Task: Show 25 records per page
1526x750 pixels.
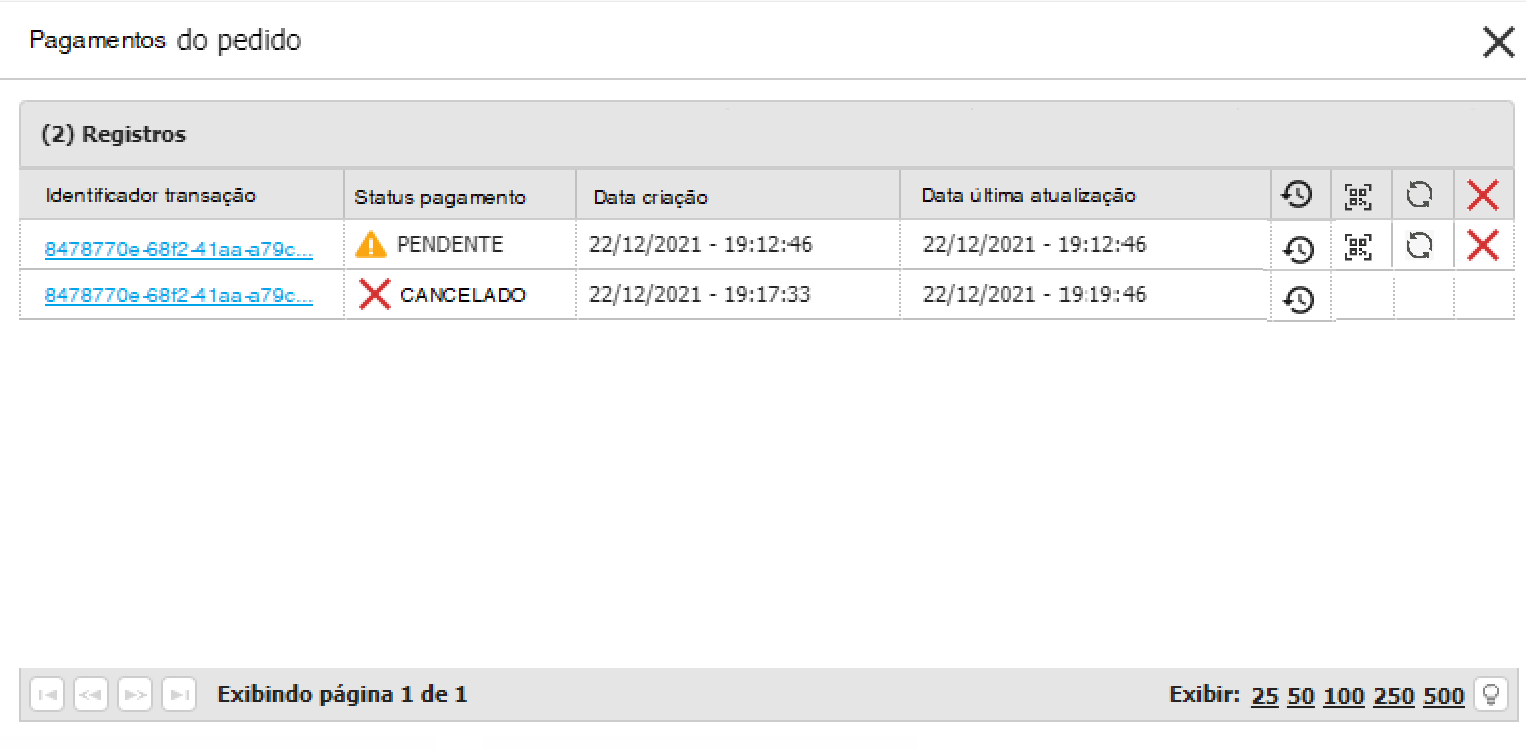Action: coord(1265,695)
